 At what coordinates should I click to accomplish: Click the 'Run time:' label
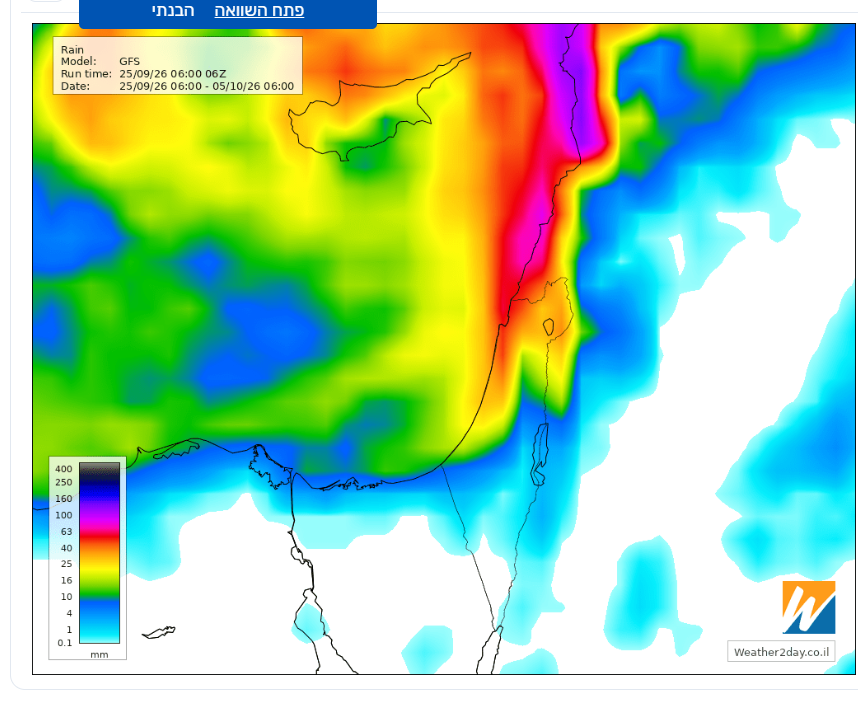(86, 74)
